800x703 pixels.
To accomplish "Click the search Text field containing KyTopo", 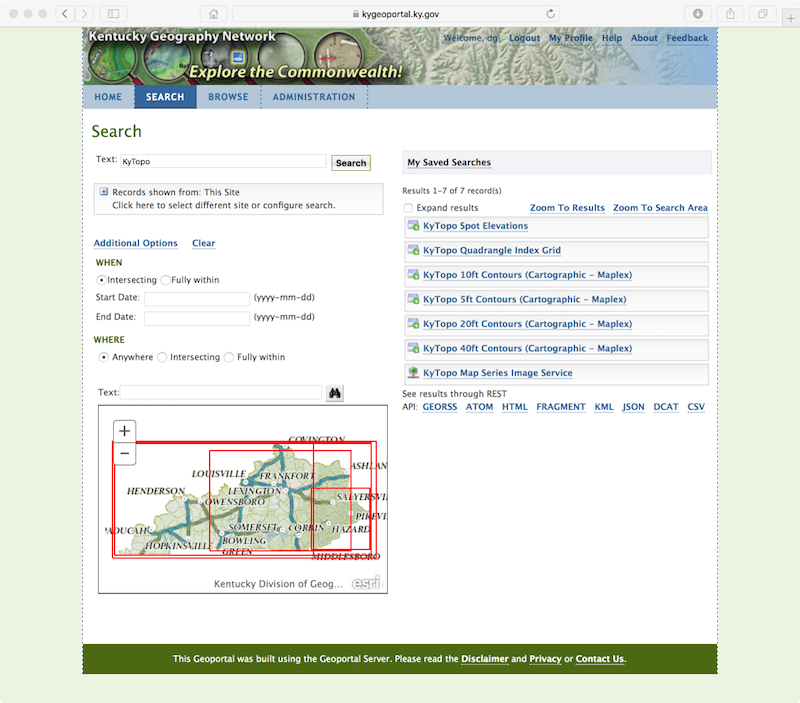I will 223,161.
